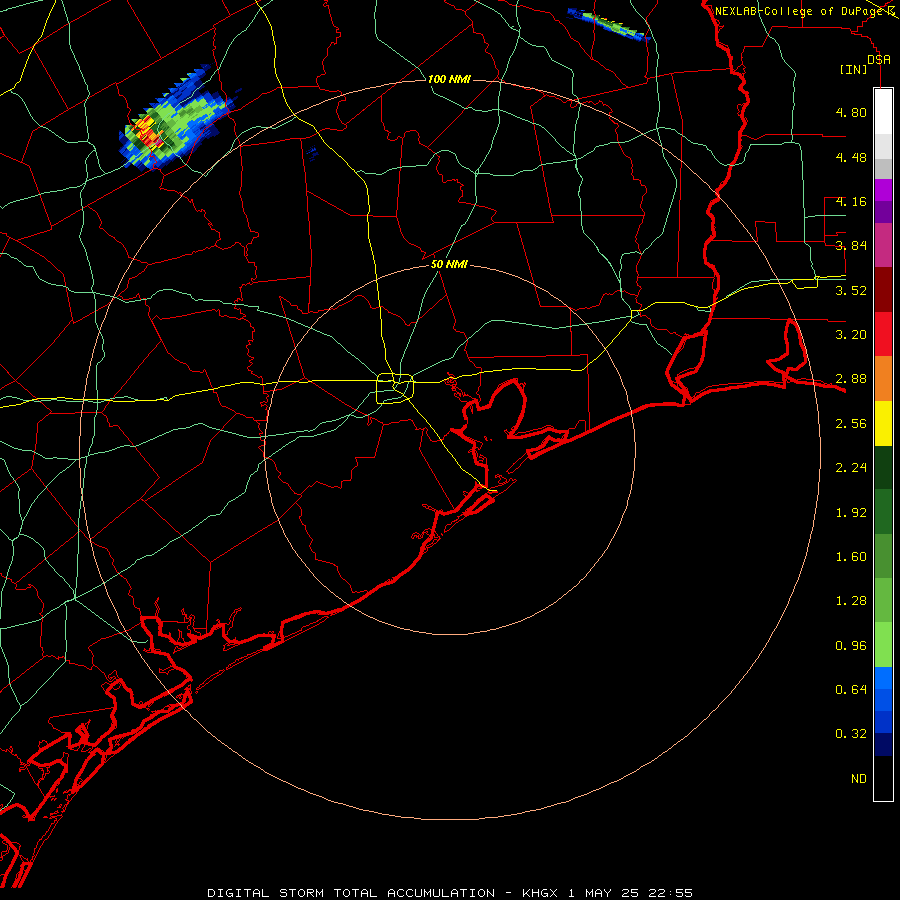Viewport: 900px width, 900px height.
Task: Click the yellow Houston loop highway outline
Action: click(x=395, y=388)
